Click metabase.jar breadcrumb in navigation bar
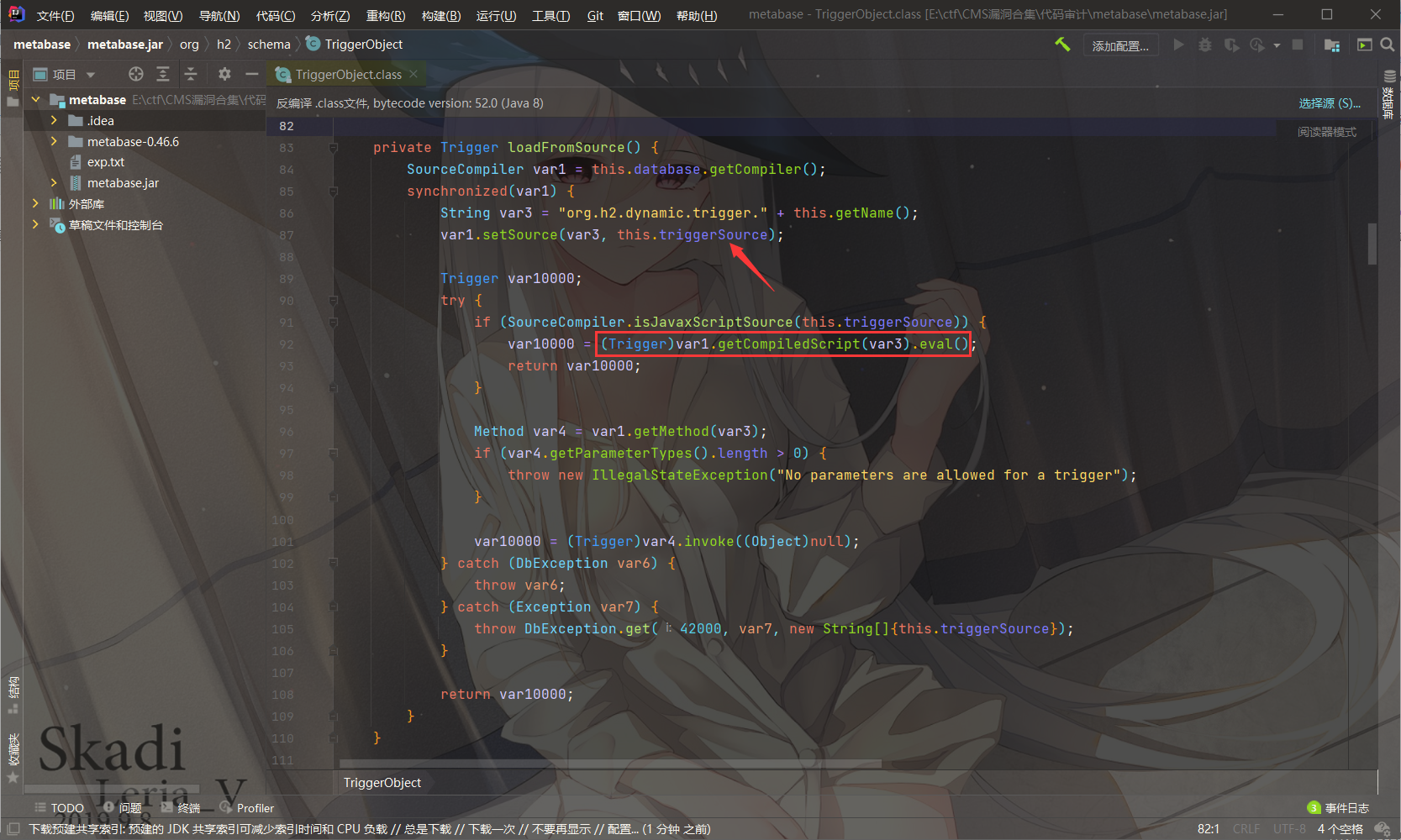This screenshot has width=1401, height=840. pyautogui.click(x=125, y=45)
